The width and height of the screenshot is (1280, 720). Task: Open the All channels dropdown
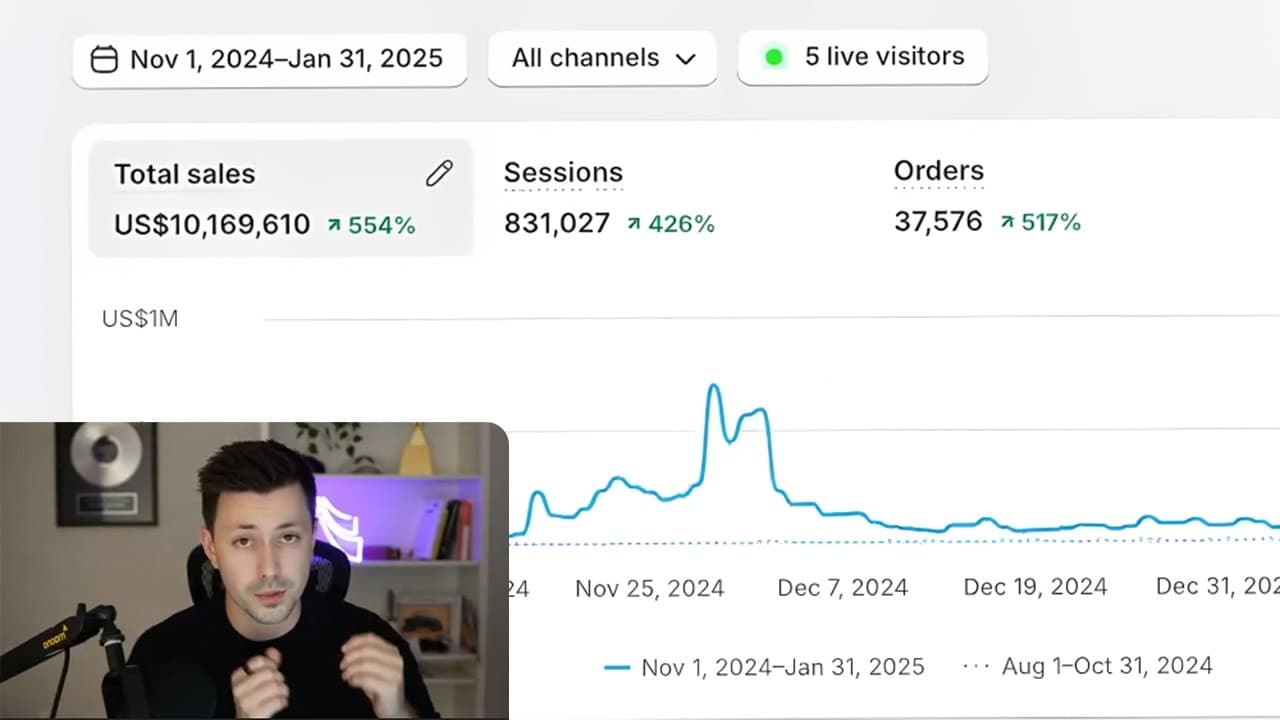click(602, 58)
